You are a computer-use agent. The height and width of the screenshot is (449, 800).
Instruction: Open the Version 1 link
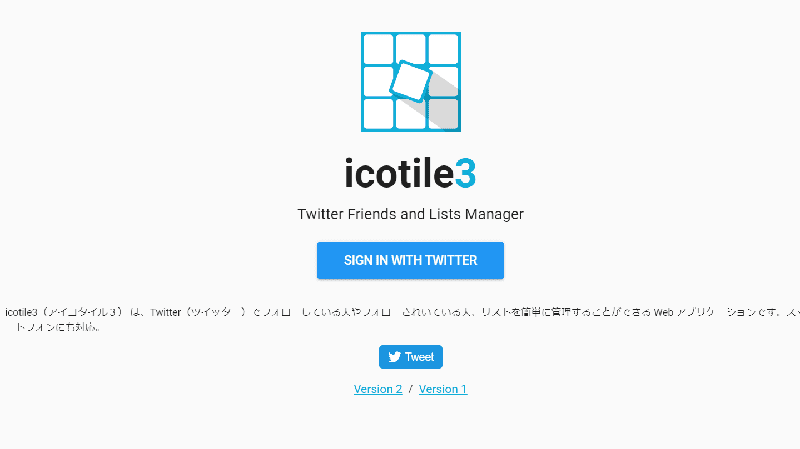point(443,389)
